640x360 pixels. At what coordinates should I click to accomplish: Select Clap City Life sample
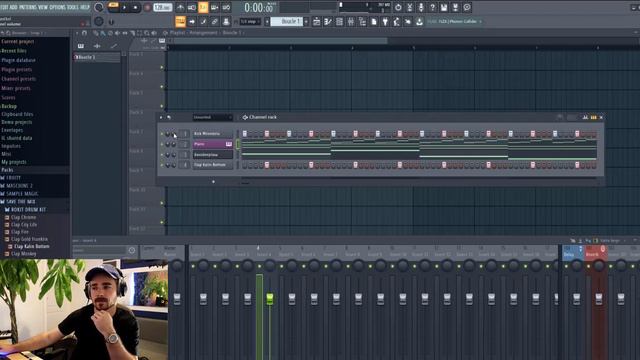[x=24, y=224]
